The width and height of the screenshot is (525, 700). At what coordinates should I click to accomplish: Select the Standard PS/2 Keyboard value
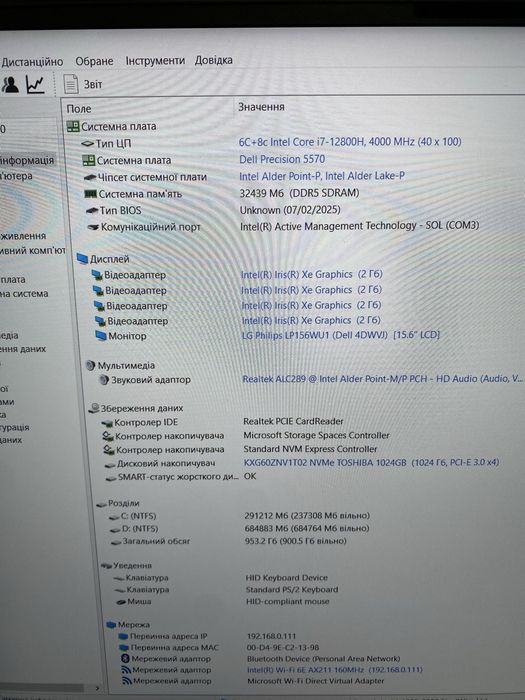(x=292, y=589)
